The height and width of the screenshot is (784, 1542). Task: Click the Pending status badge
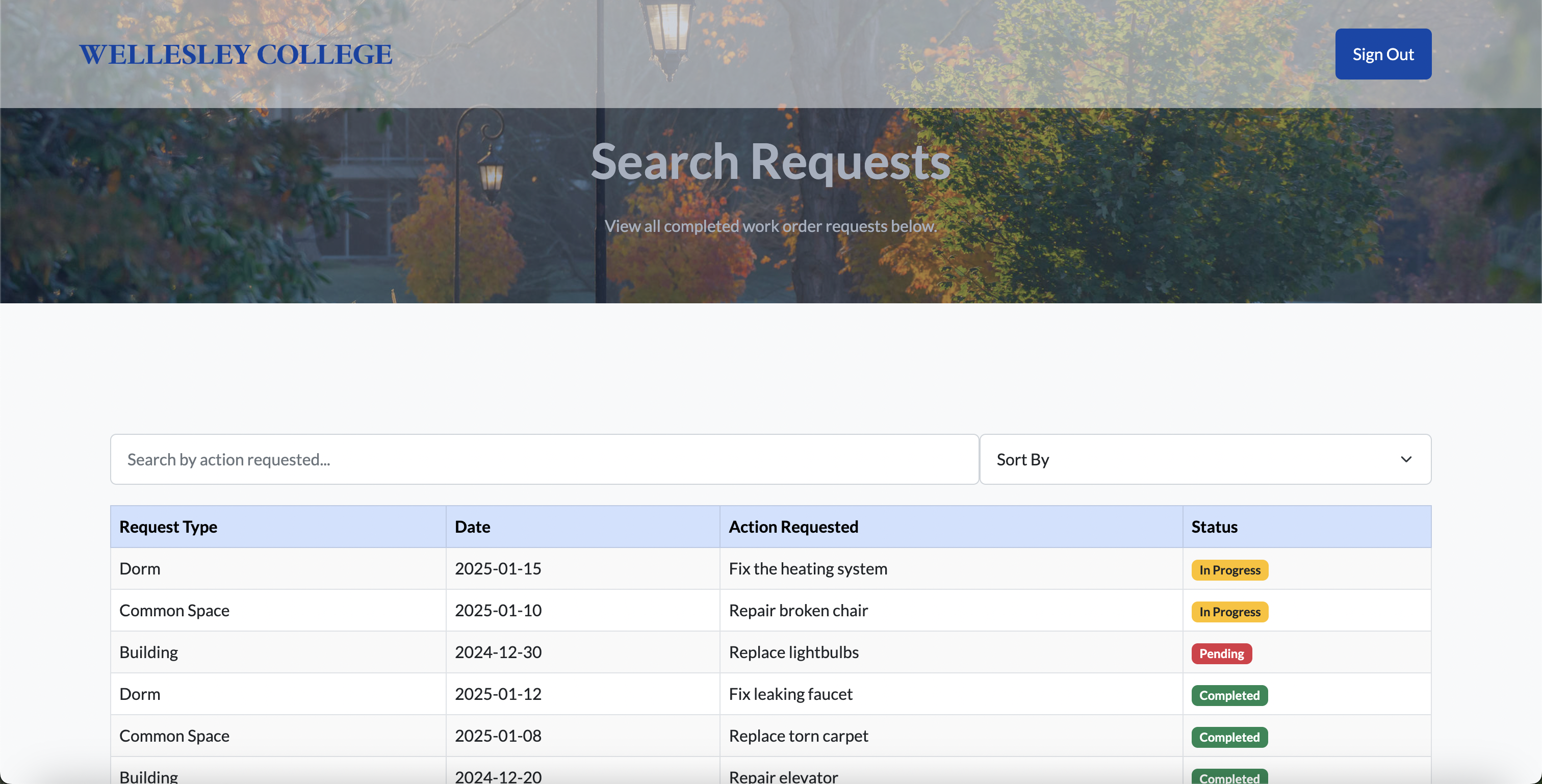pyautogui.click(x=1222, y=654)
